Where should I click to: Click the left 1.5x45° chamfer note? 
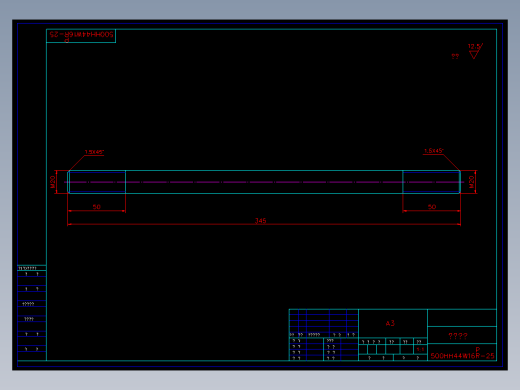tap(94, 152)
